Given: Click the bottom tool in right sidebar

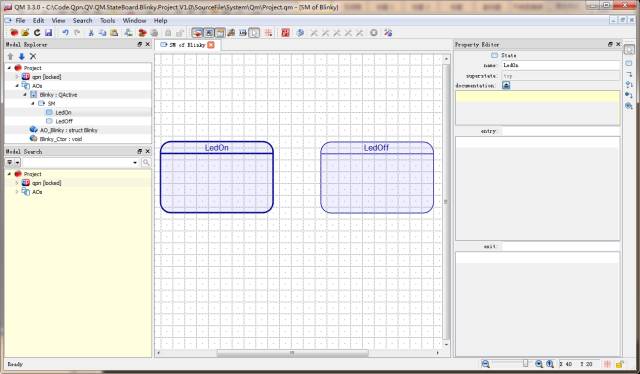Looking at the screenshot, I should click(629, 106).
